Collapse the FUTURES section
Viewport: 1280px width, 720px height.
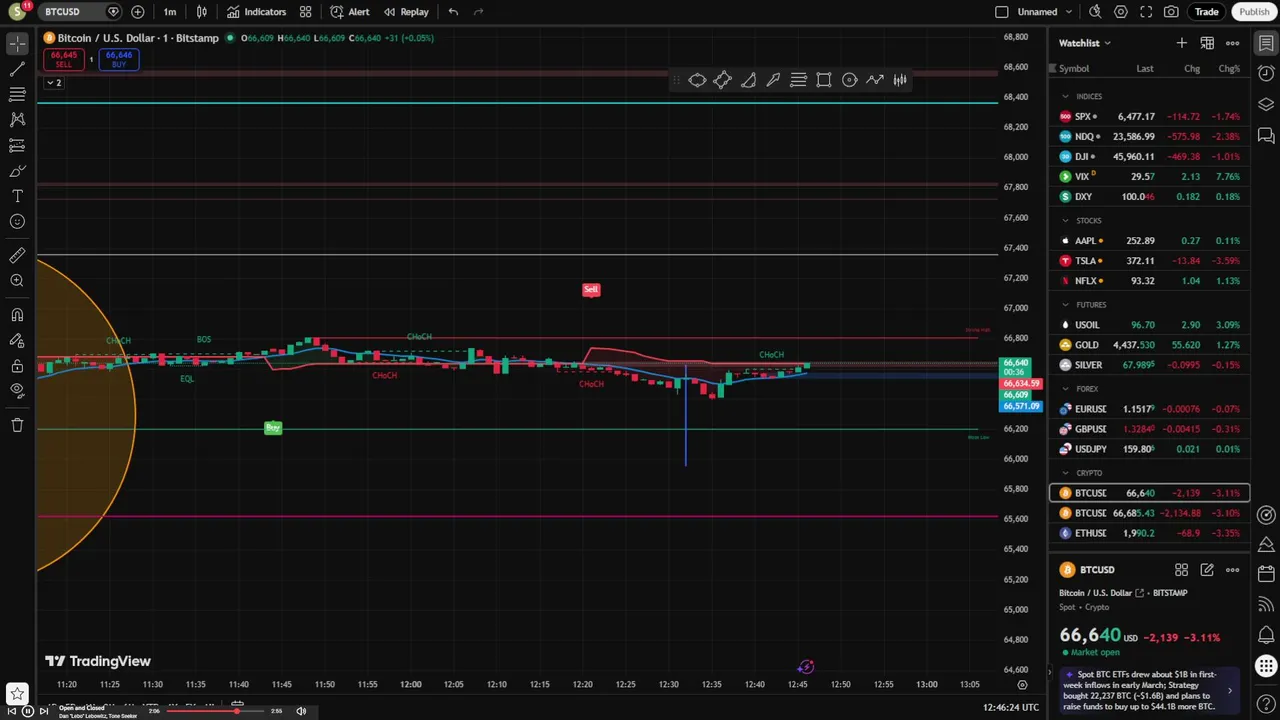1067,304
